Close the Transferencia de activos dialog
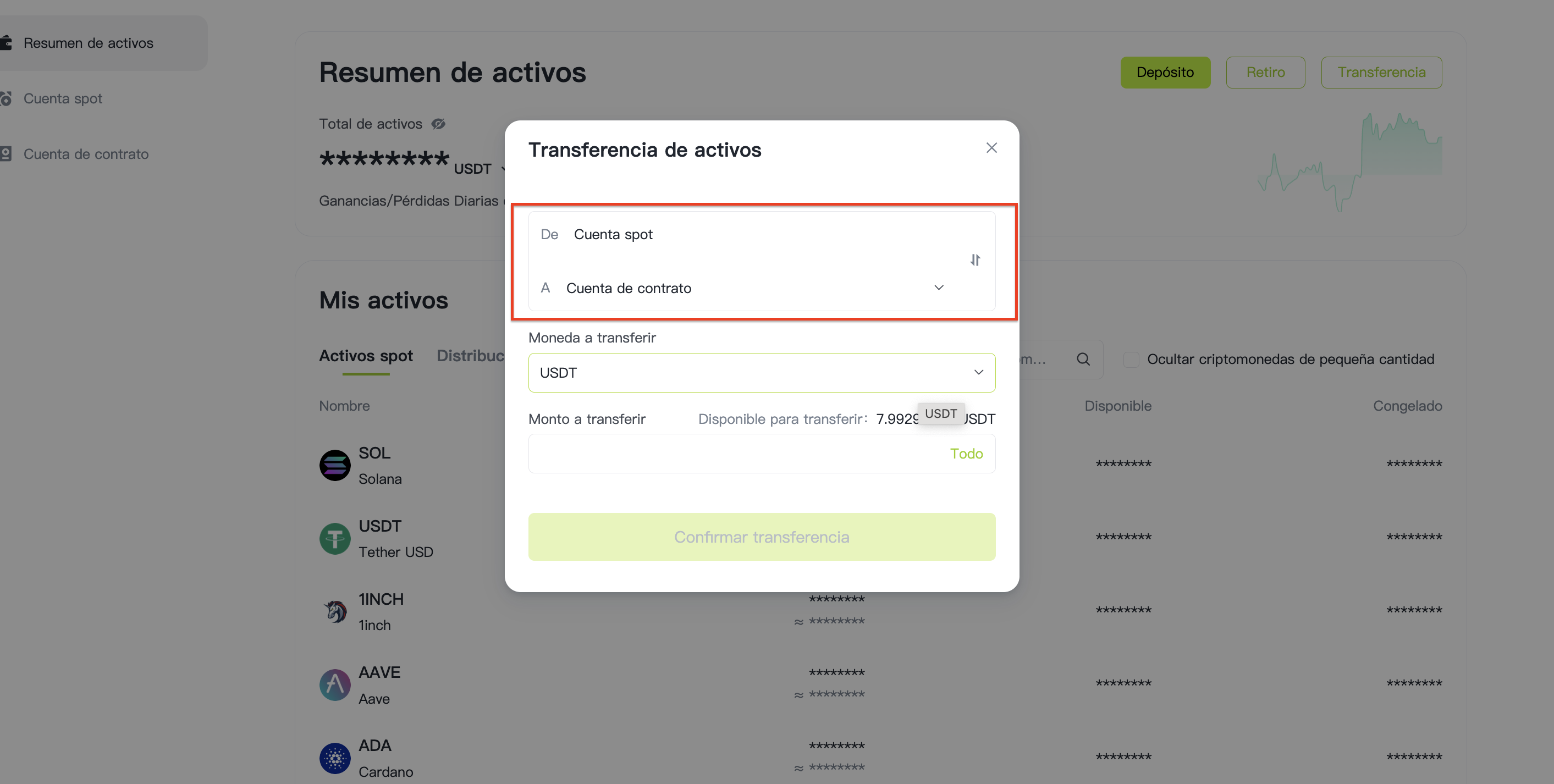Image resolution: width=1554 pixels, height=784 pixels. click(991, 148)
